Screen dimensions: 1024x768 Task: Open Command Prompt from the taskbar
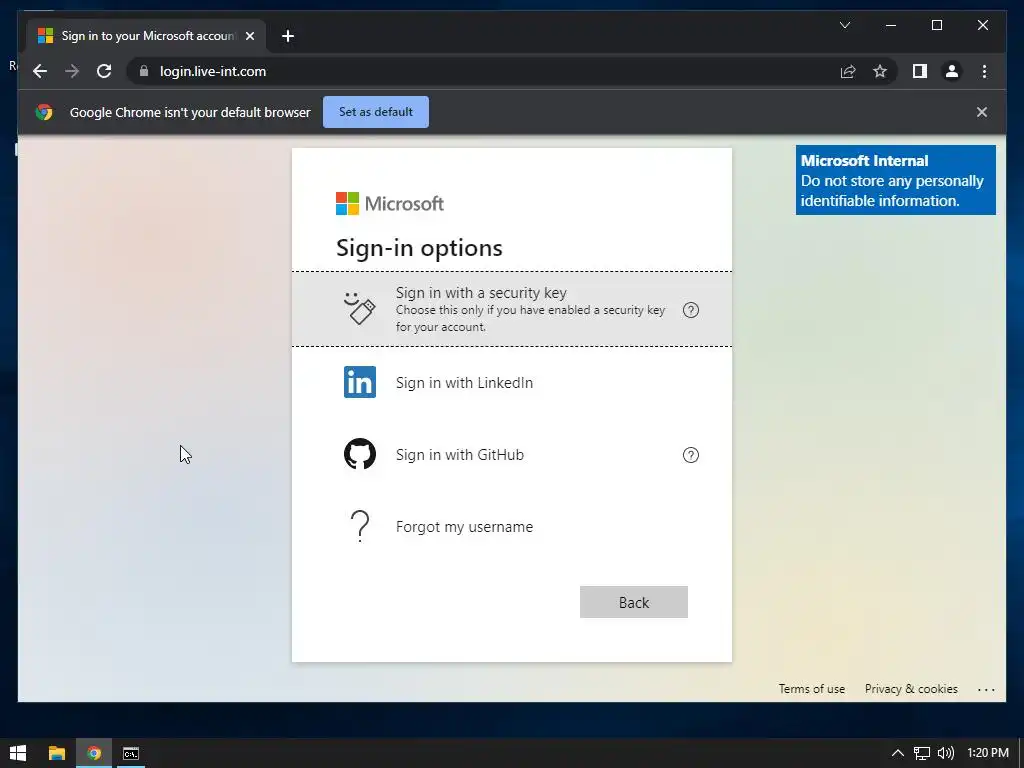coord(131,753)
